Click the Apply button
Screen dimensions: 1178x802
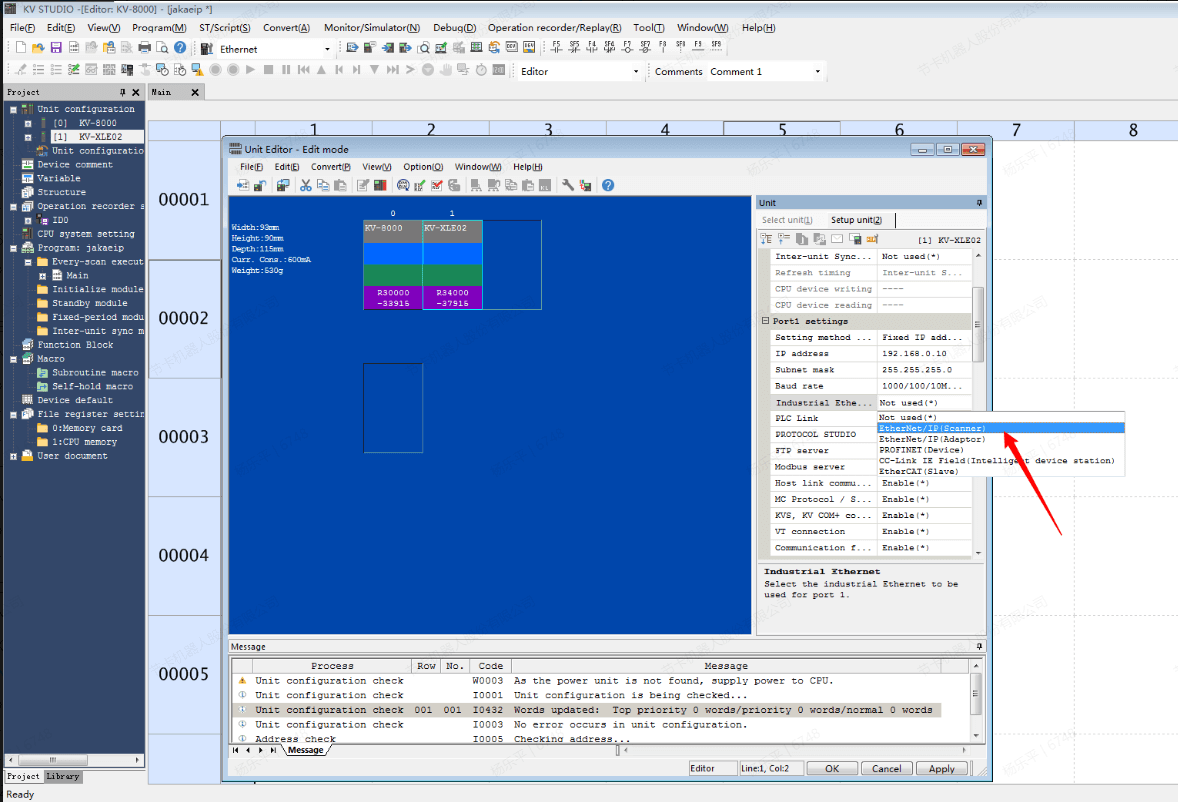coord(941,769)
